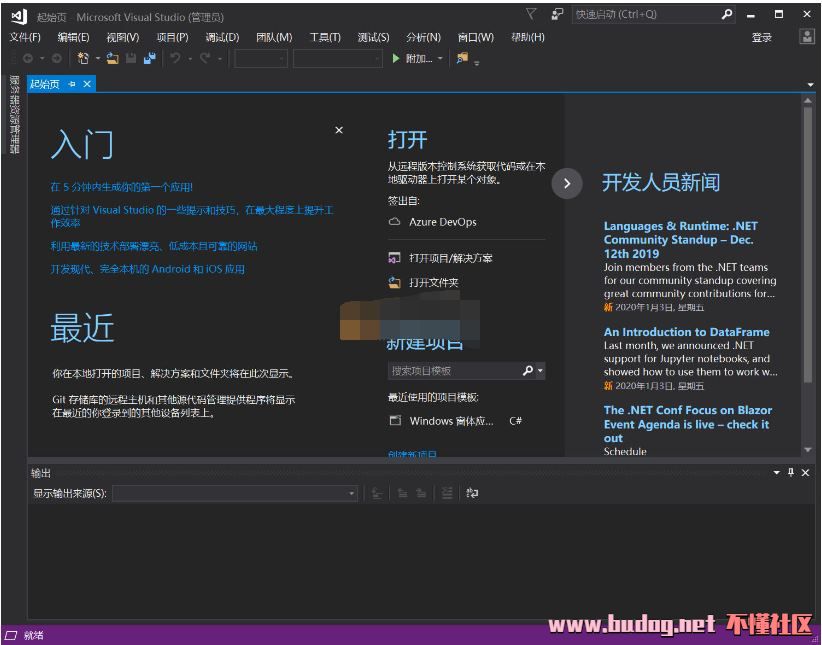Image resolution: width=822 pixels, height=645 pixels.
Task: Clear all output with the toolbar icon
Action: [x=447, y=493]
